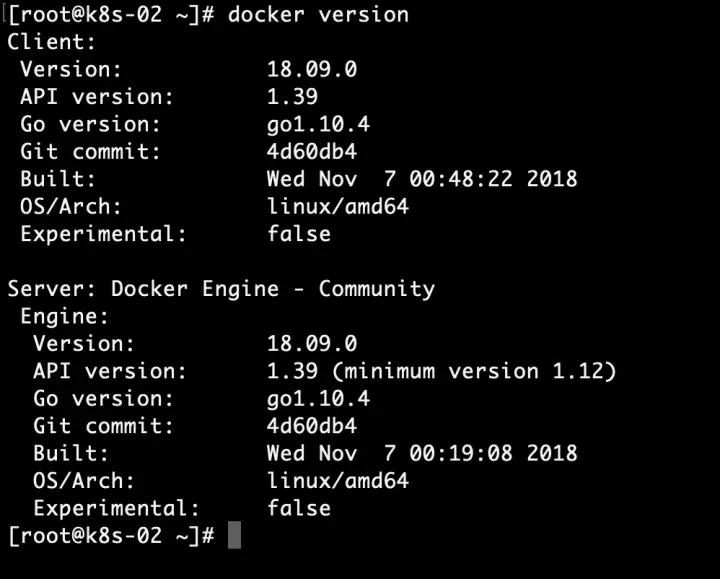720x579 pixels.
Task: Click the "Client:" section heading
Action: pos(52,43)
